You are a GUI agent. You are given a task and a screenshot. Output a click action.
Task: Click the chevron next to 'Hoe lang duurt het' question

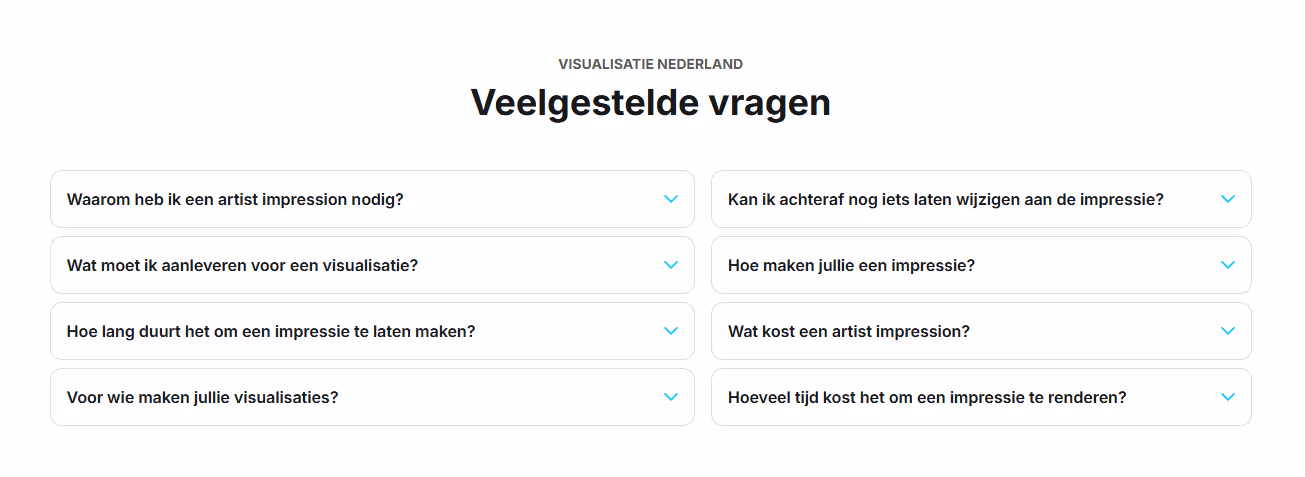671,331
